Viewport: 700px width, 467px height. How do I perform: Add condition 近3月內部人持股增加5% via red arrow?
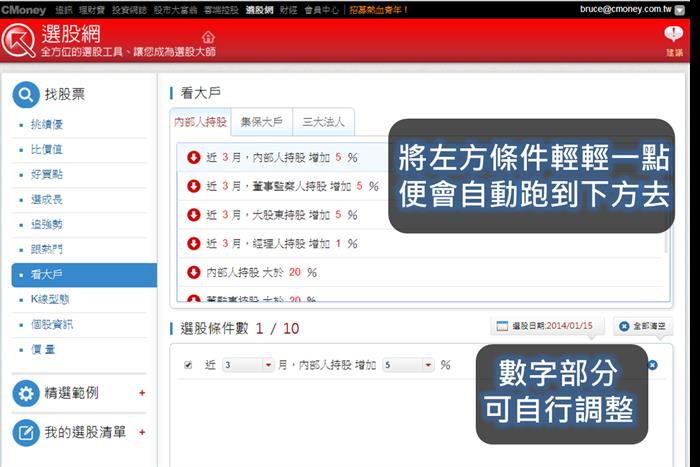[194, 157]
